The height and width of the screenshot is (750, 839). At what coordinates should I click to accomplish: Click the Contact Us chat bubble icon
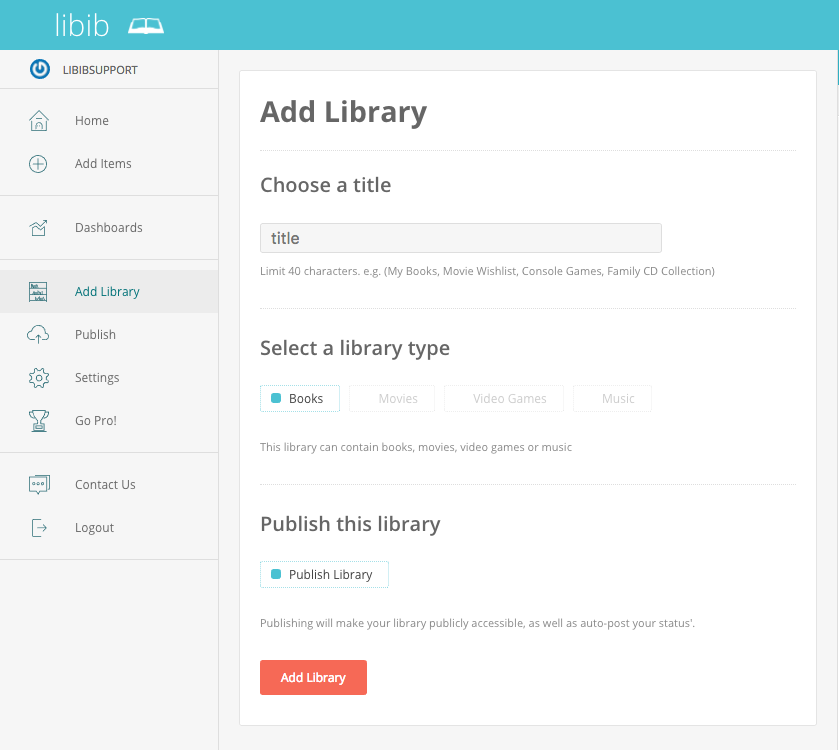click(x=38, y=485)
